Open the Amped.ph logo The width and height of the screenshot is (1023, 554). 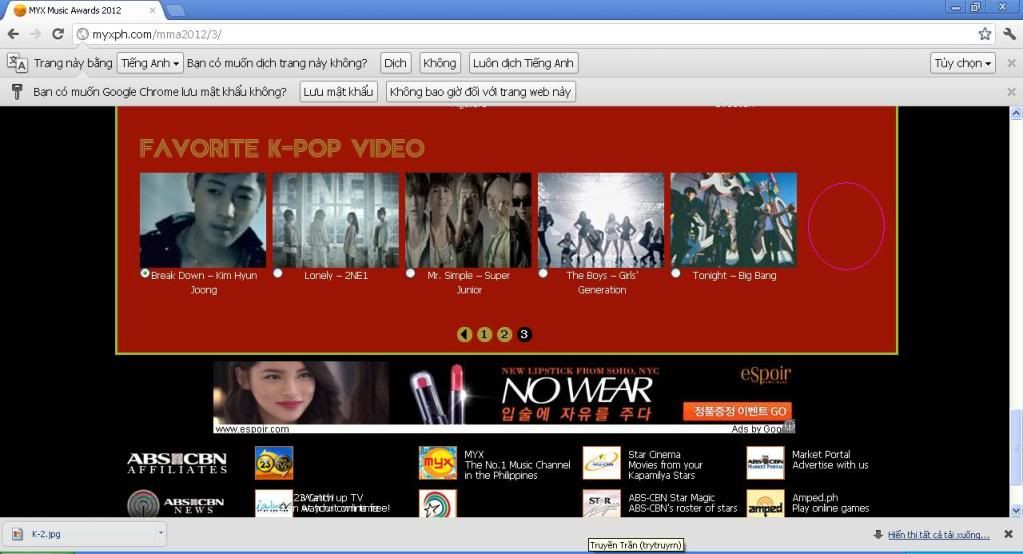[765, 504]
